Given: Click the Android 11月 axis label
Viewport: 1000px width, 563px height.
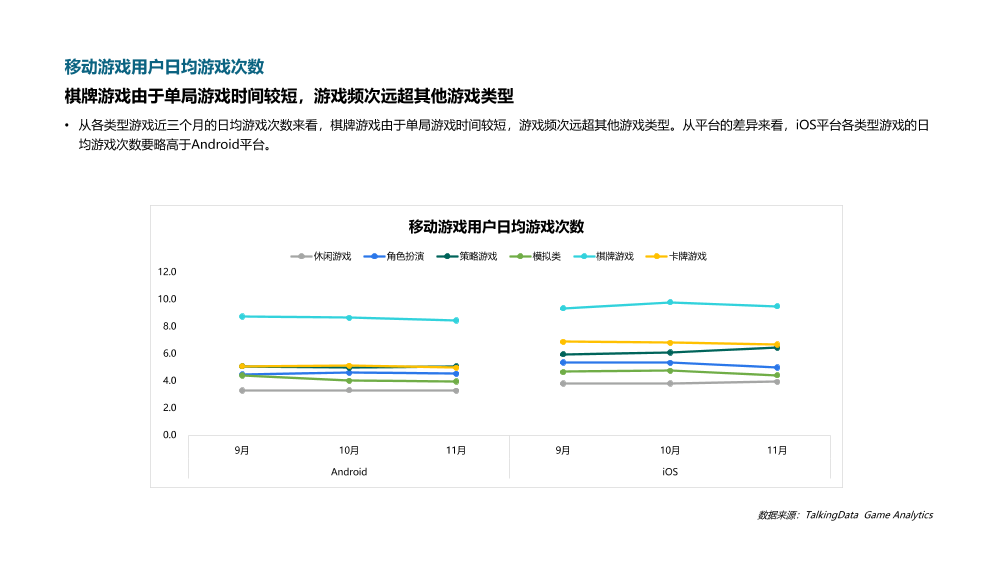Looking at the screenshot, I should pyautogui.click(x=456, y=450).
